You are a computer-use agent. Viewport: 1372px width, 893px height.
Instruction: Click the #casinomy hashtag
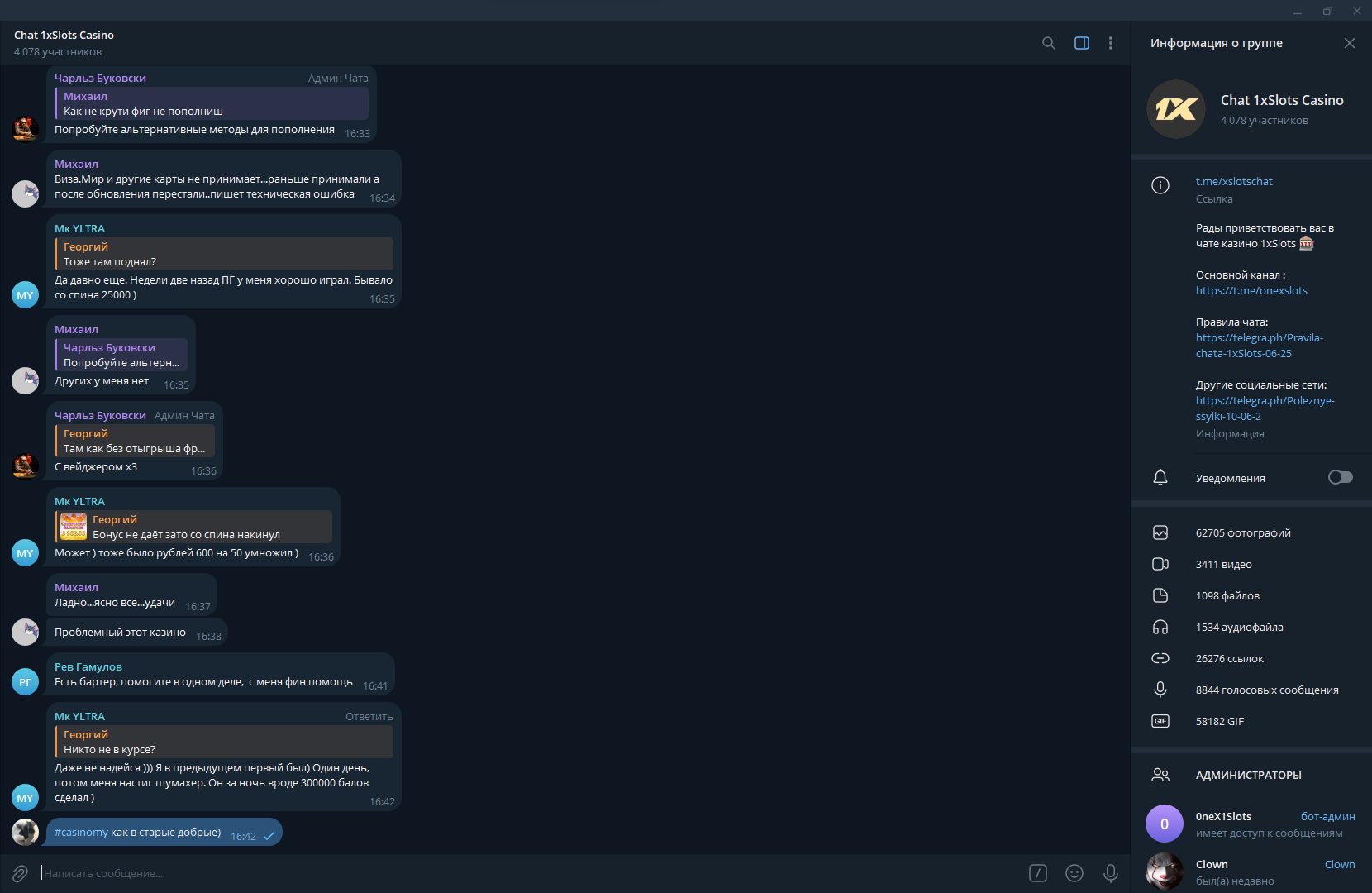click(x=81, y=832)
